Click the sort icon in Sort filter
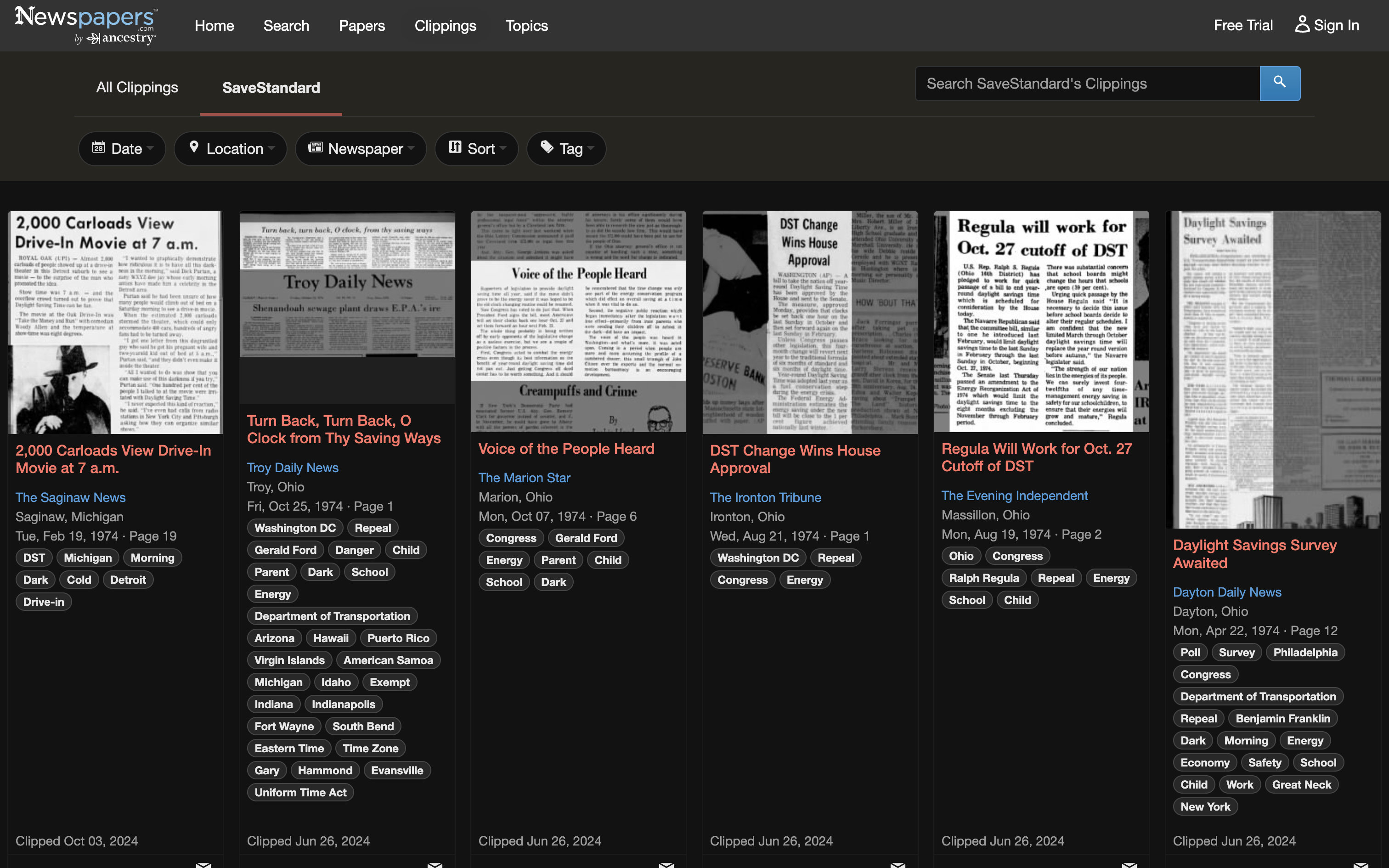Screen dimensions: 1389x868 [455, 147]
